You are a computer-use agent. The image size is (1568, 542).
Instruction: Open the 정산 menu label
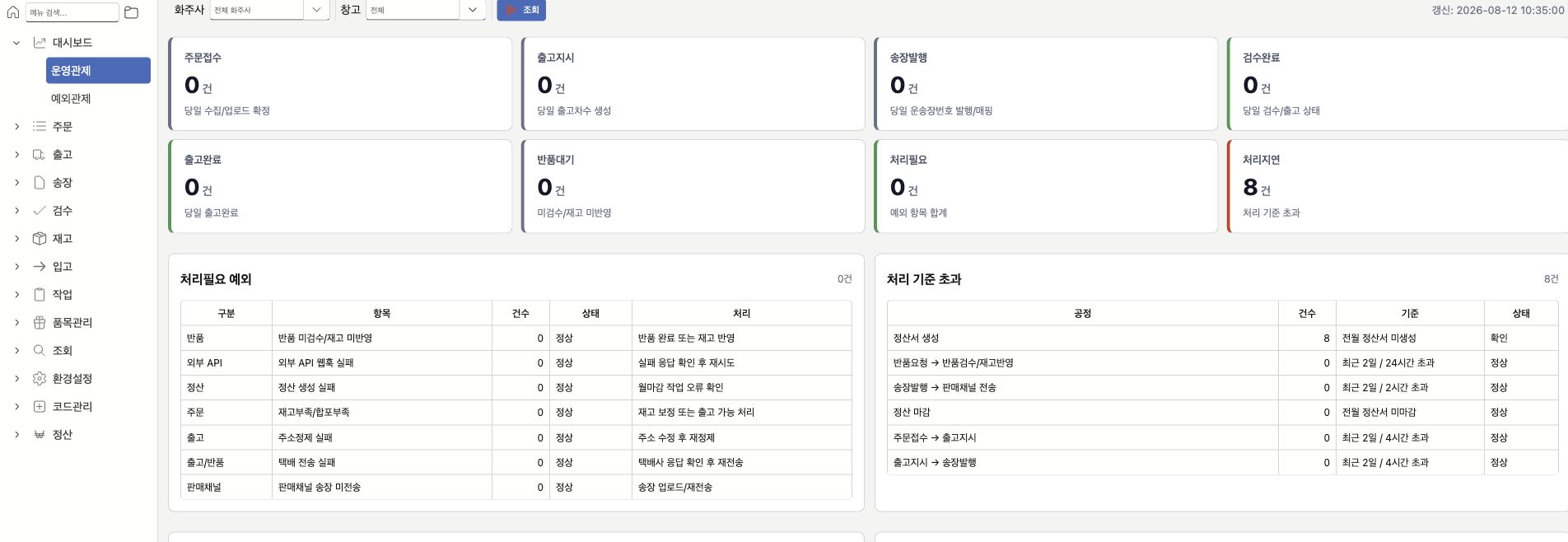pyautogui.click(x=63, y=434)
